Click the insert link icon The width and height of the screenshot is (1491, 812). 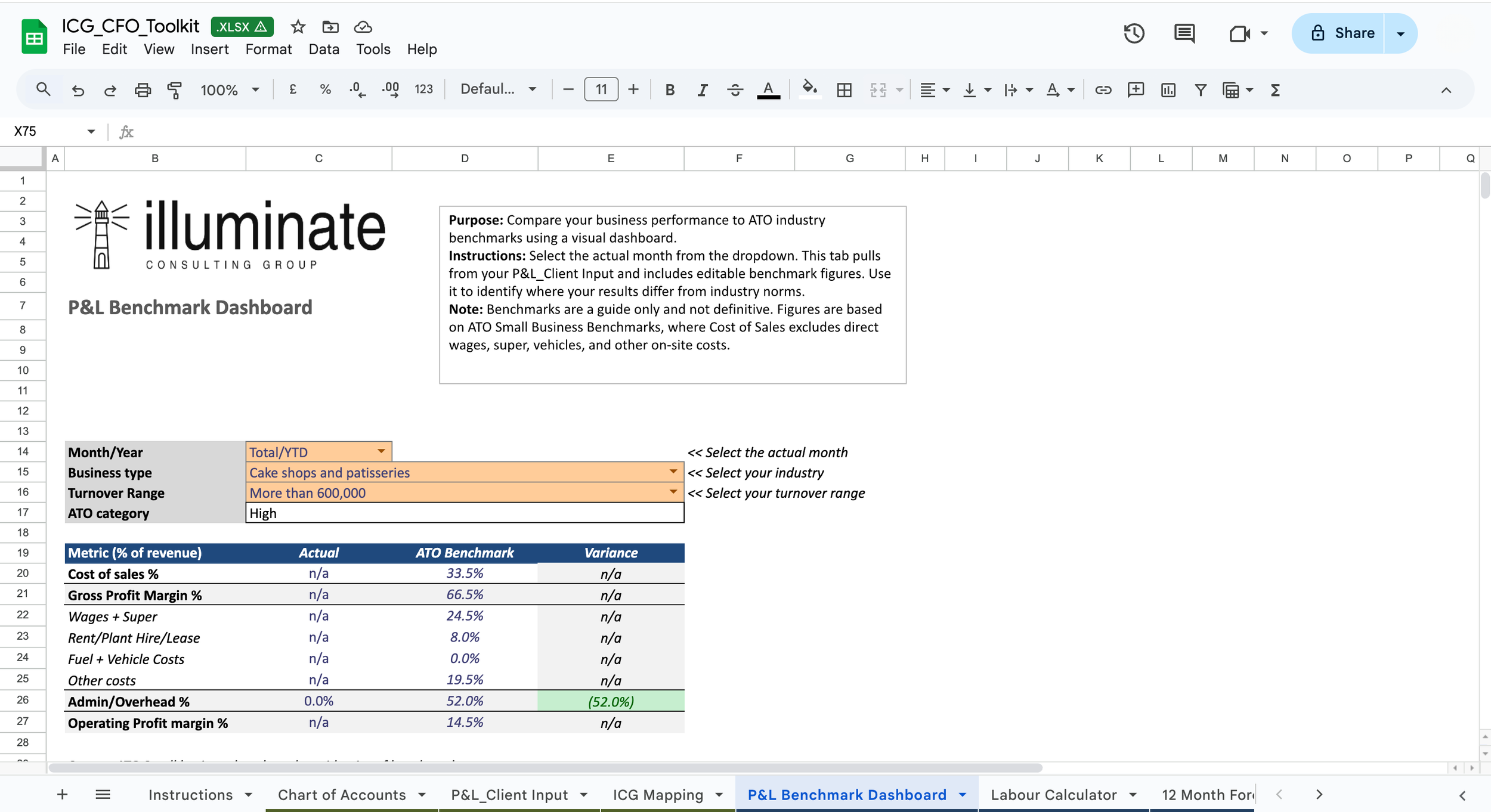1103,90
